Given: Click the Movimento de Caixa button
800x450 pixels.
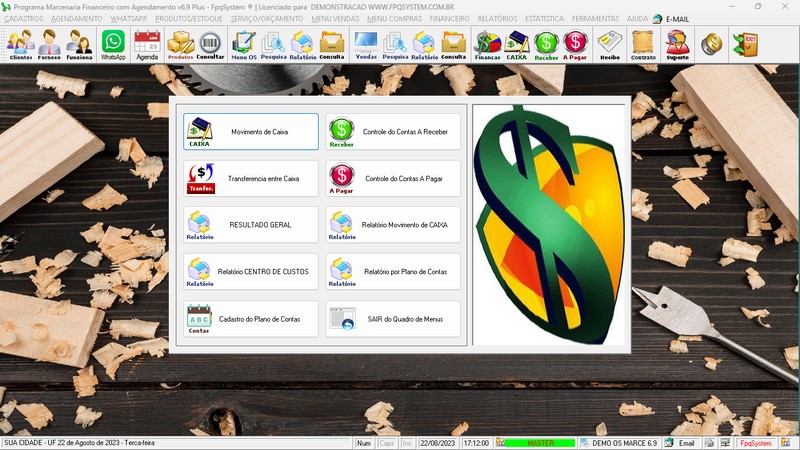Looking at the screenshot, I should tap(251, 132).
